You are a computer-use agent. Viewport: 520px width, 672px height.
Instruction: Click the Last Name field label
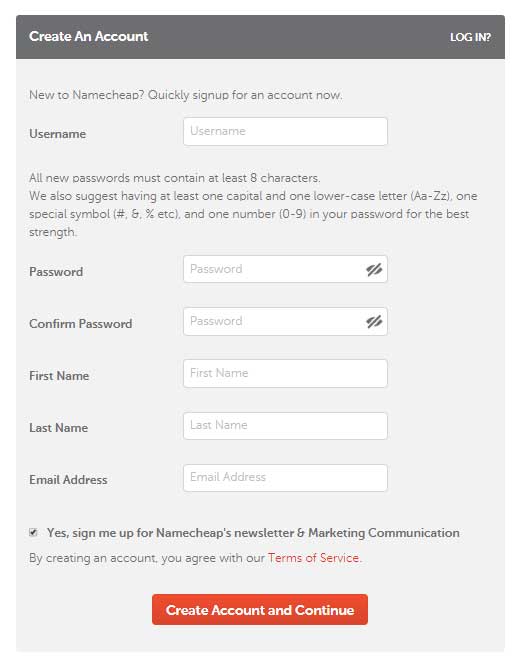coord(58,428)
